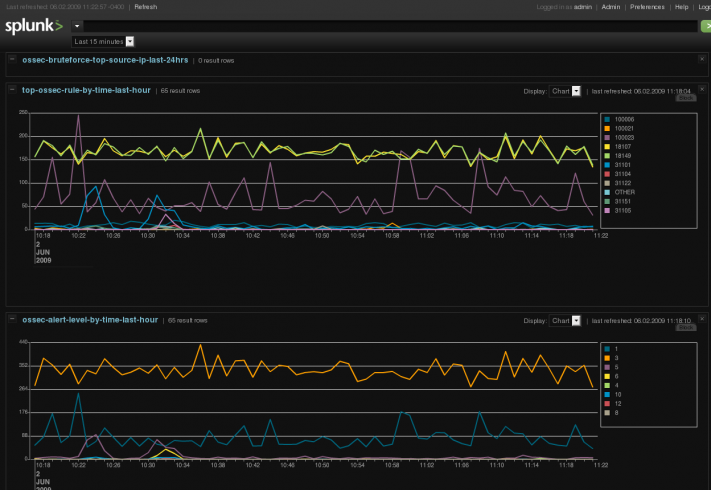This screenshot has height=490, width=711.
Task: Open the top-ossec-rule-by-time-last-hour title link
Action: point(86,90)
